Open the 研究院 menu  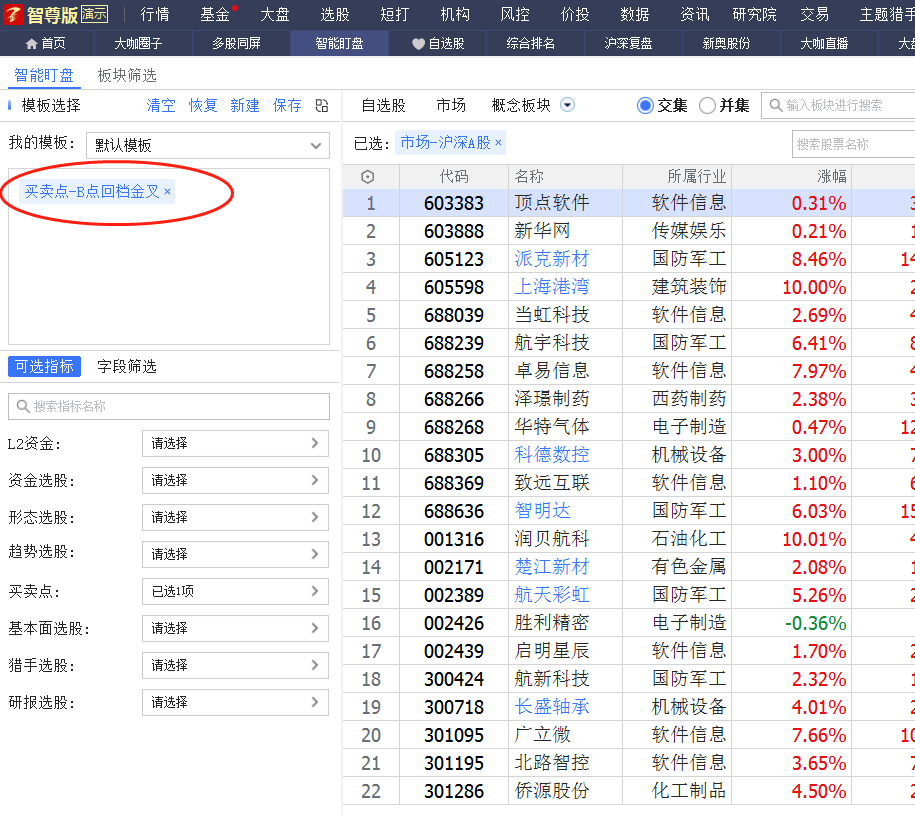[755, 15]
